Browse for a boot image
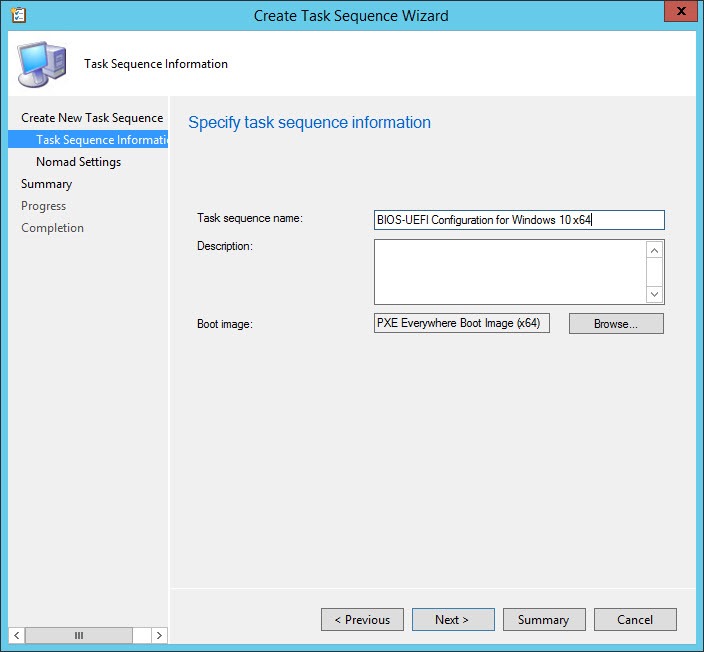Screen dimensions: 704x652 [x=615, y=324]
